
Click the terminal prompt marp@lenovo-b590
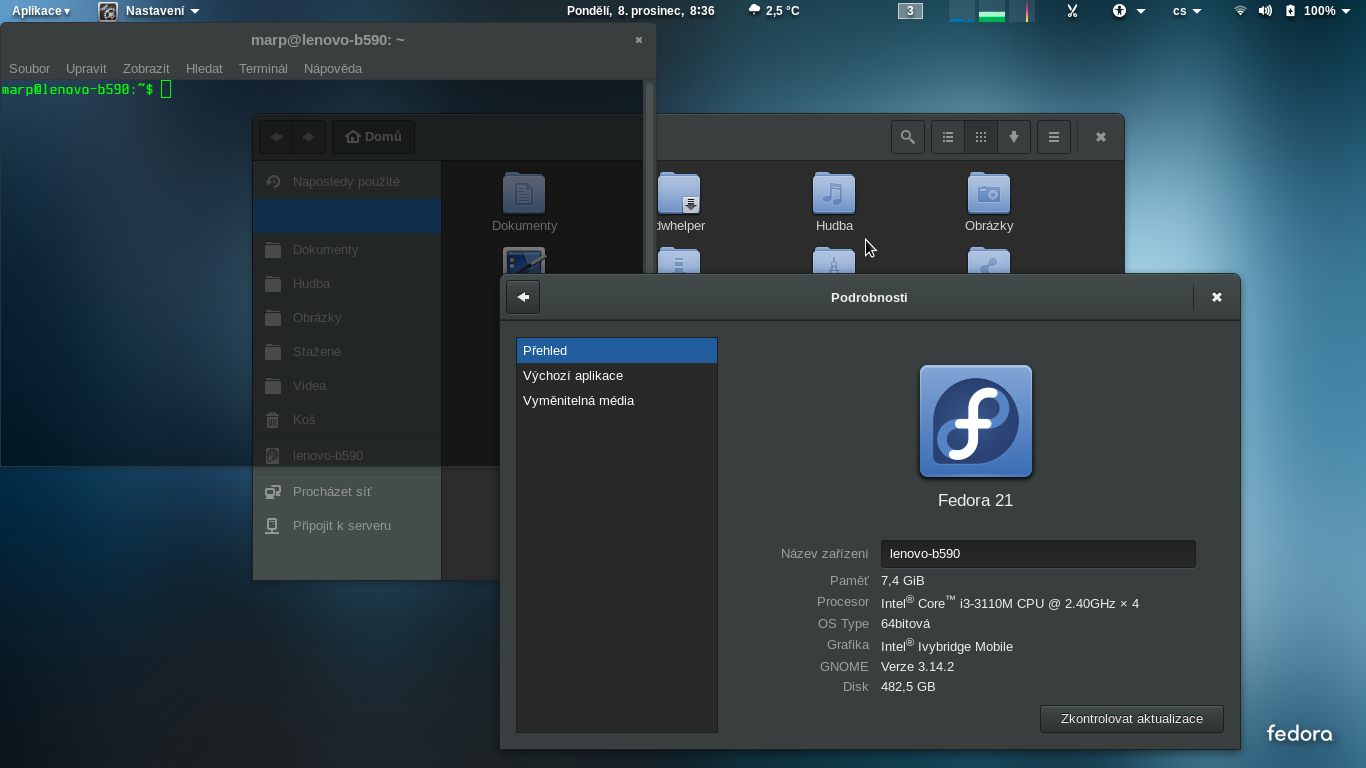click(x=78, y=89)
